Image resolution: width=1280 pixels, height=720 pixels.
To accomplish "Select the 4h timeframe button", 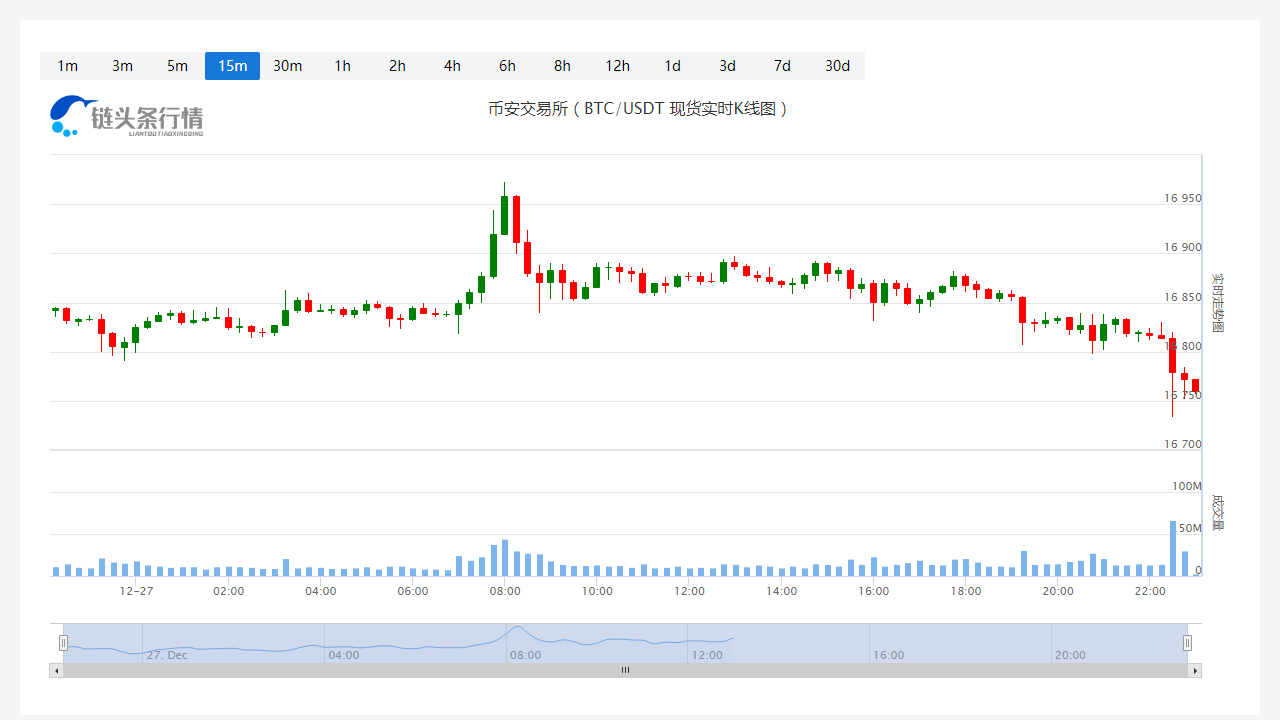I will tap(452, 66).
